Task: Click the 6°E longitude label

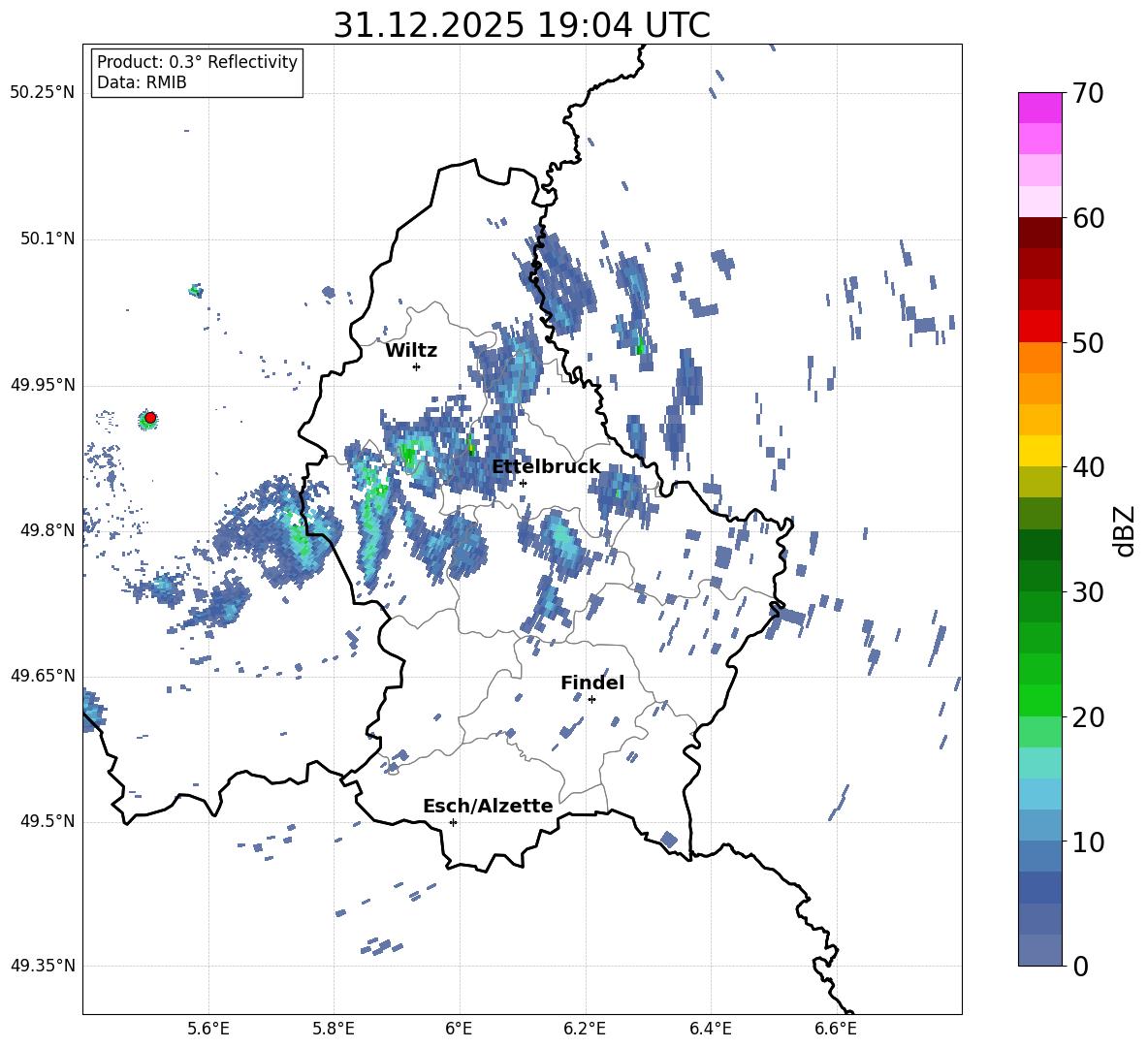Action: pos(460,1029)
